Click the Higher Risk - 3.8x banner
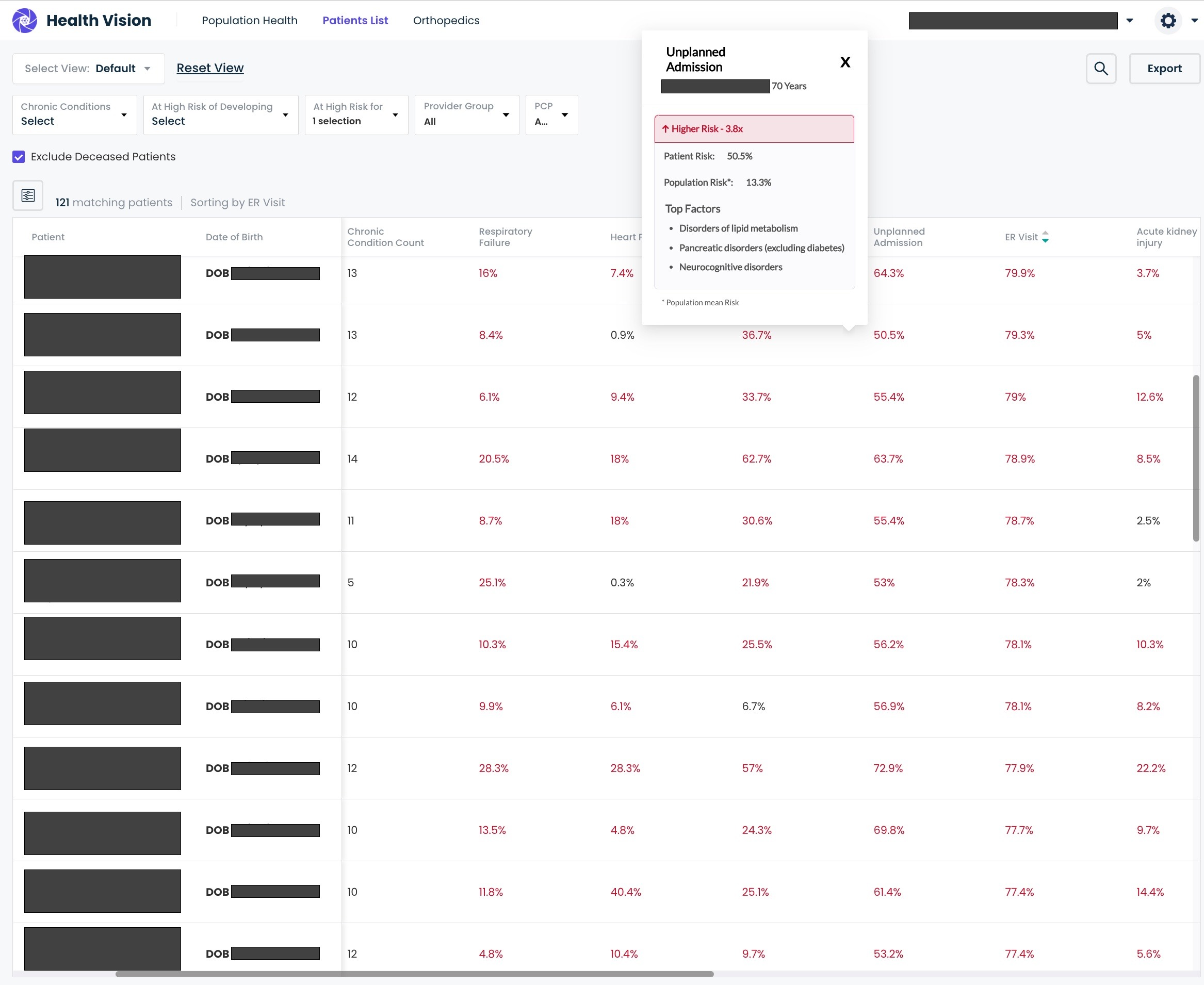Image resolution: width=1204 pixels, height=985 pixels. (754, 129)
